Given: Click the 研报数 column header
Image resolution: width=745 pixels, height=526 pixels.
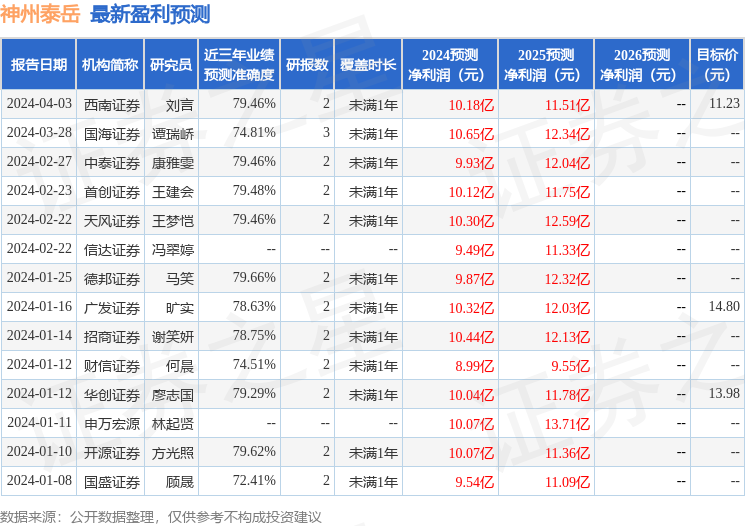Looking at the screenshot, I should click(x=307, y=64).
